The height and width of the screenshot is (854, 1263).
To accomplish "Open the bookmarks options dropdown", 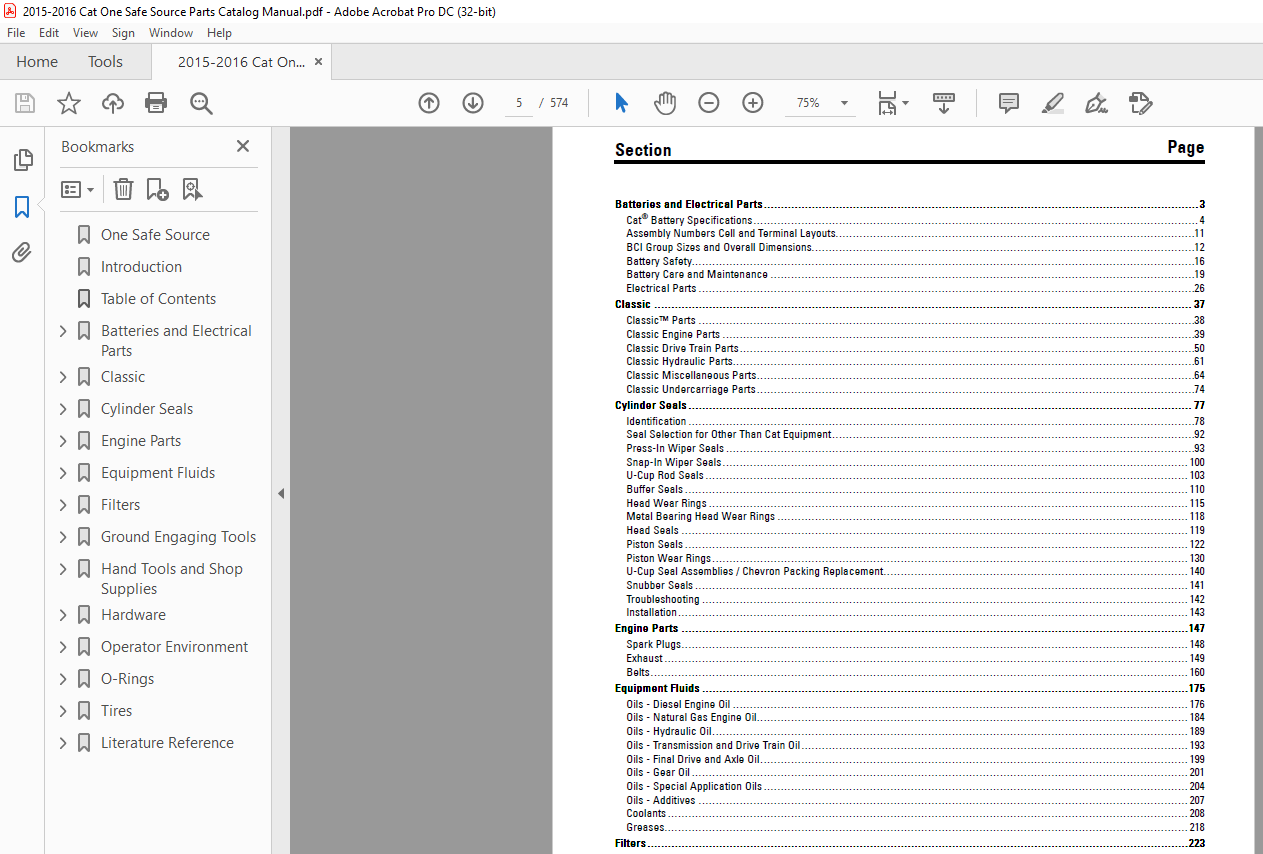I will [77, 189].
